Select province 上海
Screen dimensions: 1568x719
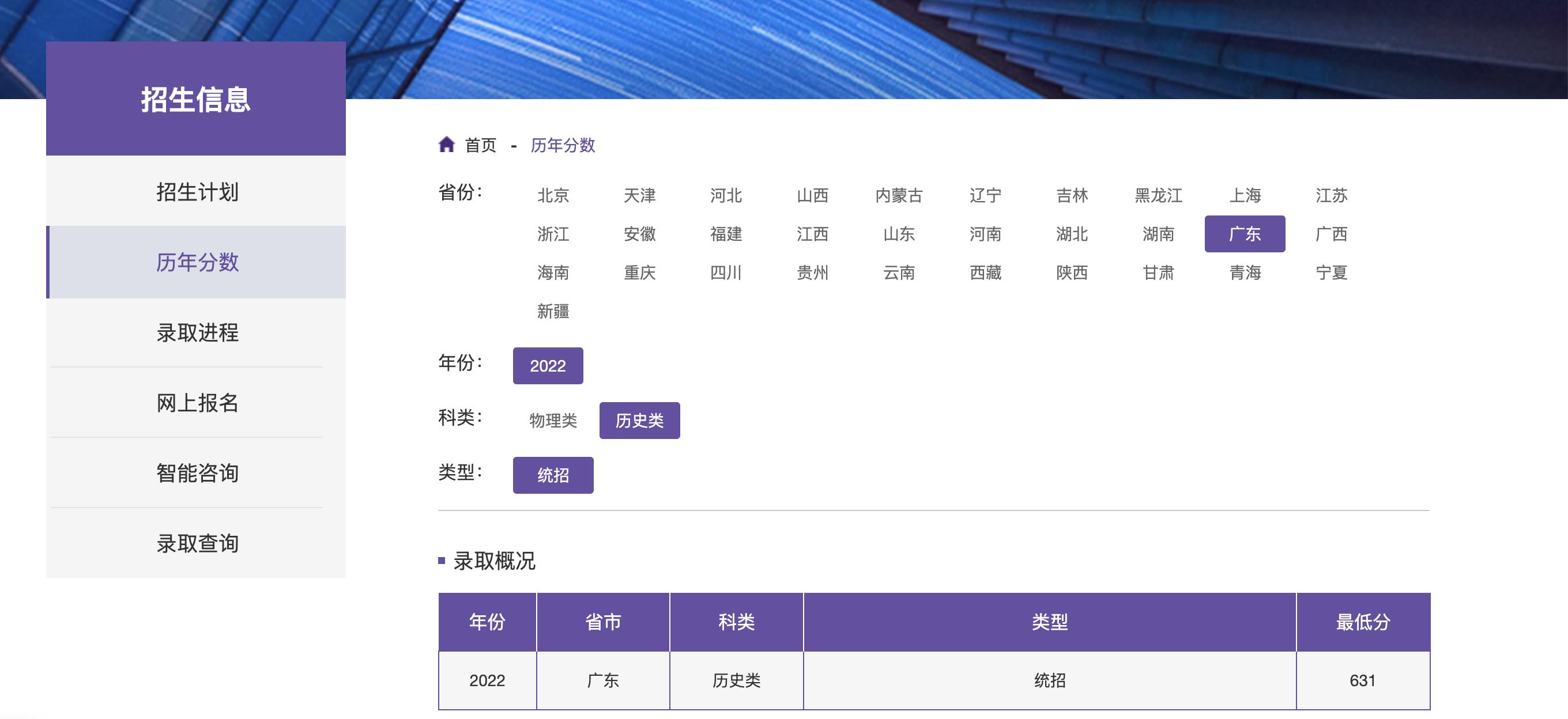click(x=1245, y=195)
